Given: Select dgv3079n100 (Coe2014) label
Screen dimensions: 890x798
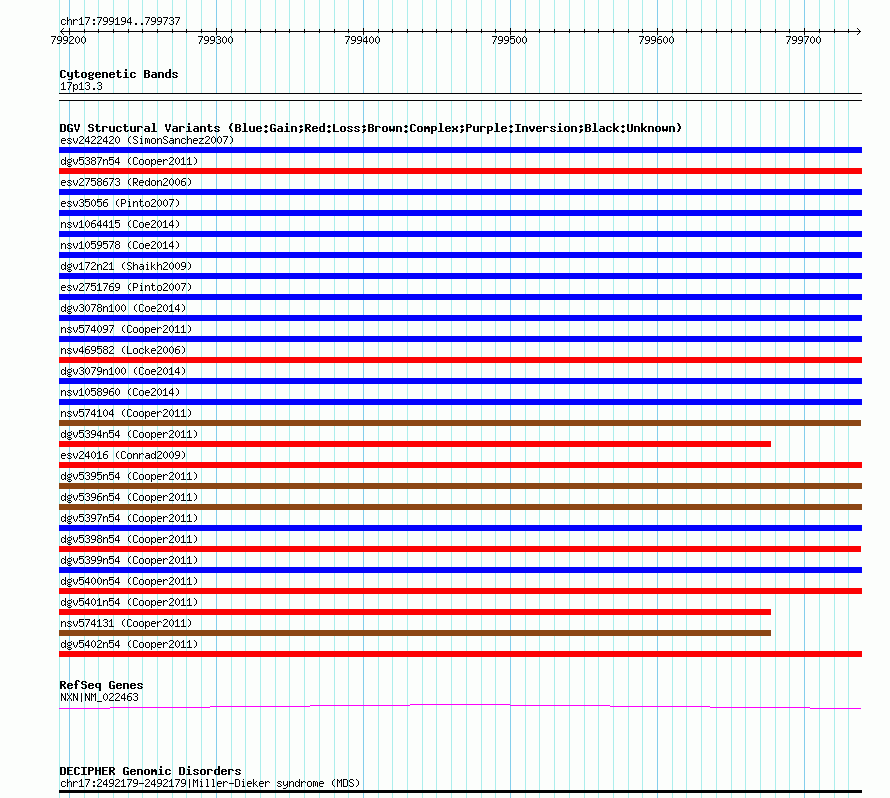Looking at the screenshot, I should pyautogui.click(x=123, y=371).
